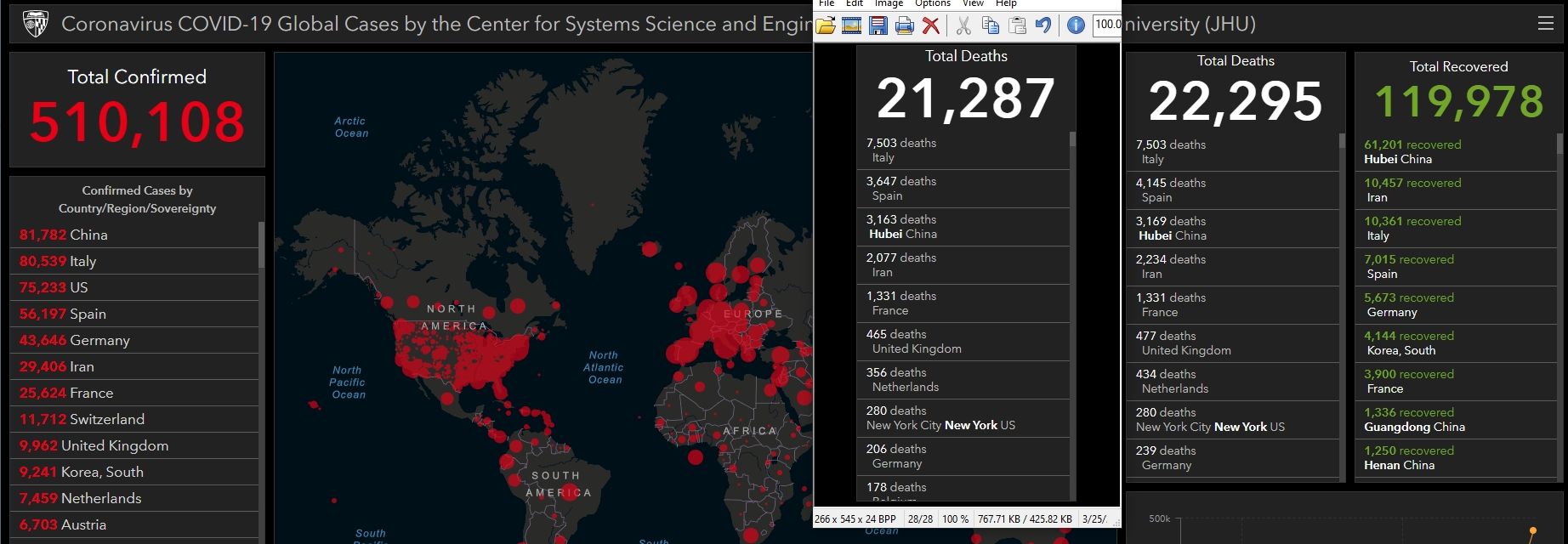Click the Slideshow filmstrip icon in IrfanView
This screenshot has width=1568, height=544.
click(851, 25)
